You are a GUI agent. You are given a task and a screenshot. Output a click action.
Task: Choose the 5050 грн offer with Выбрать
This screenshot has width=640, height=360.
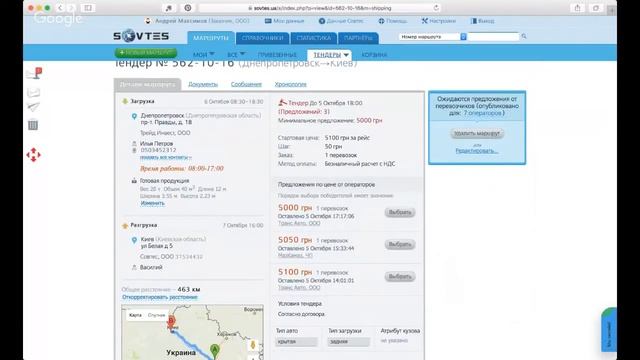(400, 244)
